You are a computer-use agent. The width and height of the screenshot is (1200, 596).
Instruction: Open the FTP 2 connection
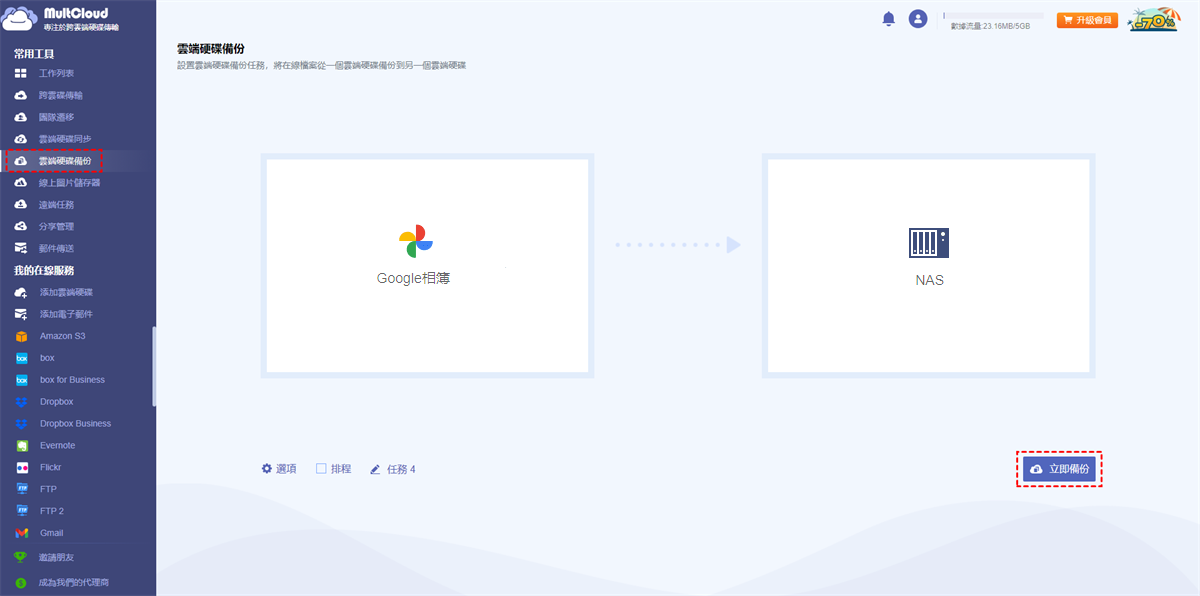click(x=40, y=511)
